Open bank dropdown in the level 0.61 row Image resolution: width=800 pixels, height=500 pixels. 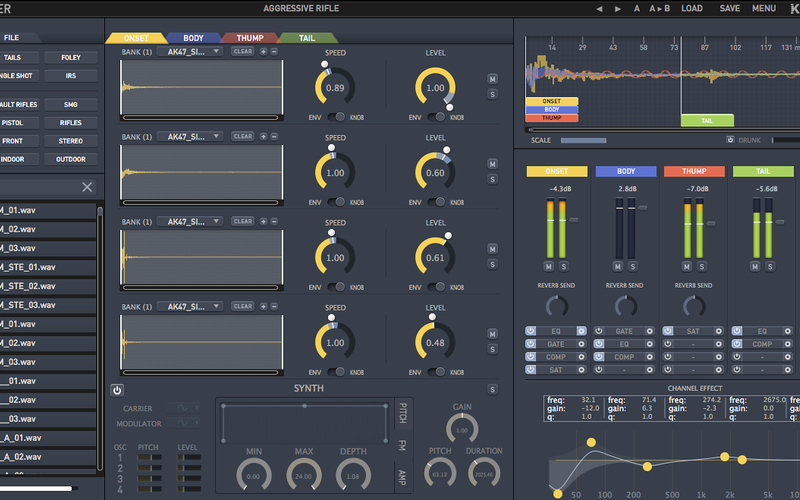point(190,221)
